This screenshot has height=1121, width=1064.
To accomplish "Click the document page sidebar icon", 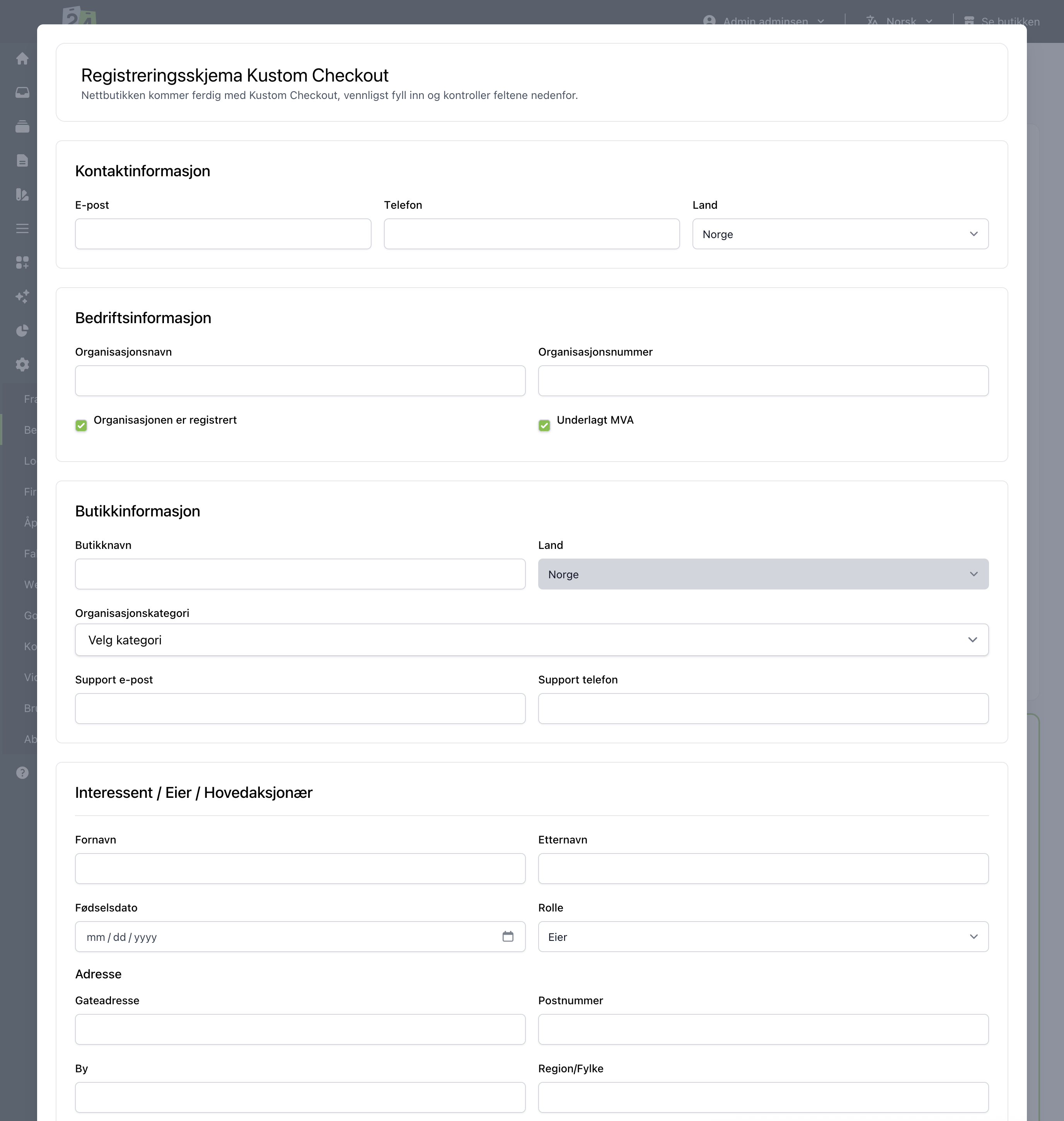I will click(22, 160).
